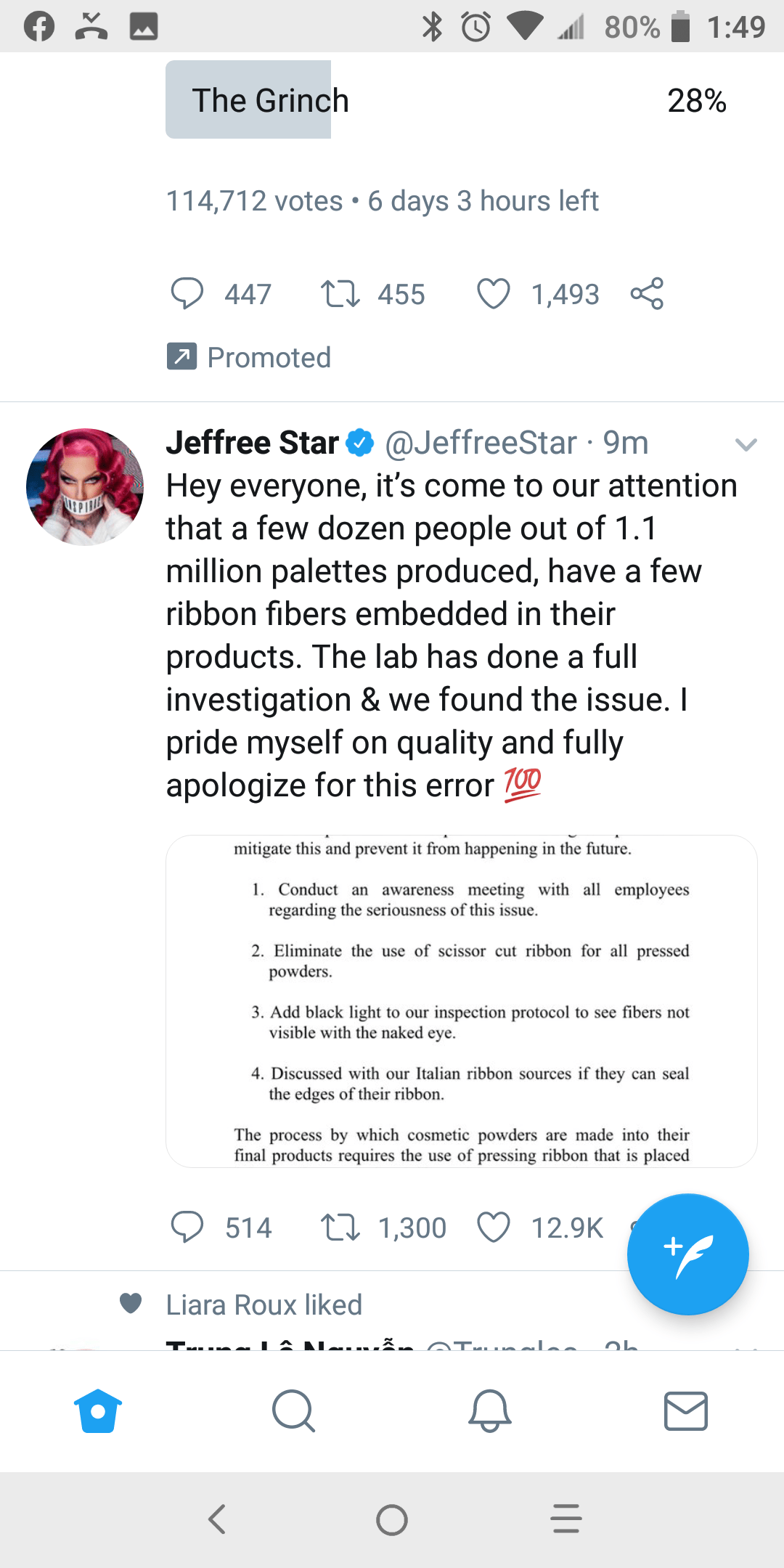
Task: Tap the Promoted label
Action: [x=269, y=357]
